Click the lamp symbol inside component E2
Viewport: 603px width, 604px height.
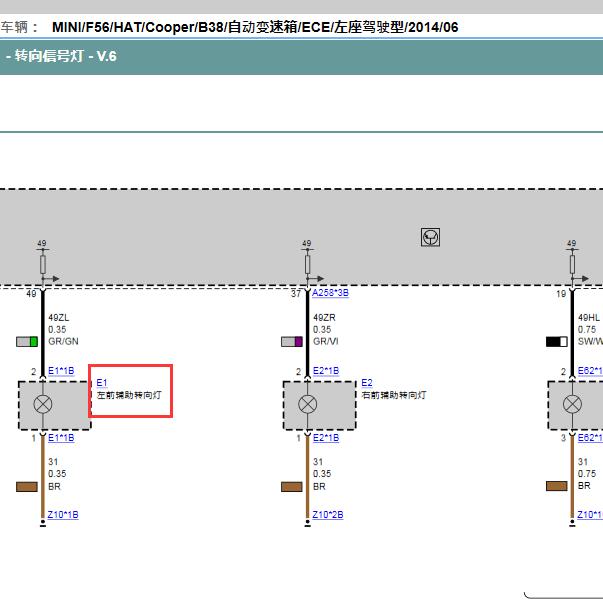tap(307, 404)
